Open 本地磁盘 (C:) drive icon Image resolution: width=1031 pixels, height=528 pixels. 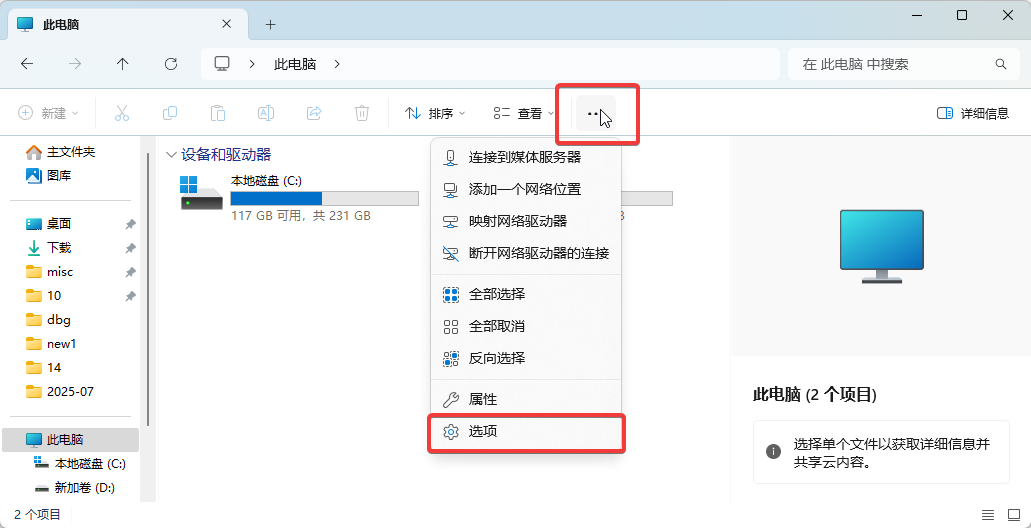202,193
